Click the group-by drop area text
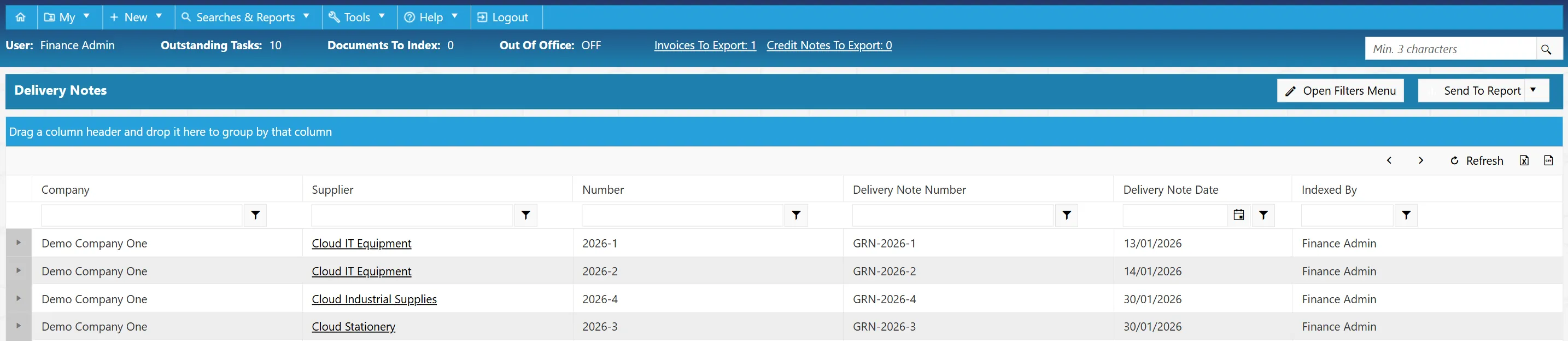Screen dimensions: 1568x341 (171, 132)
